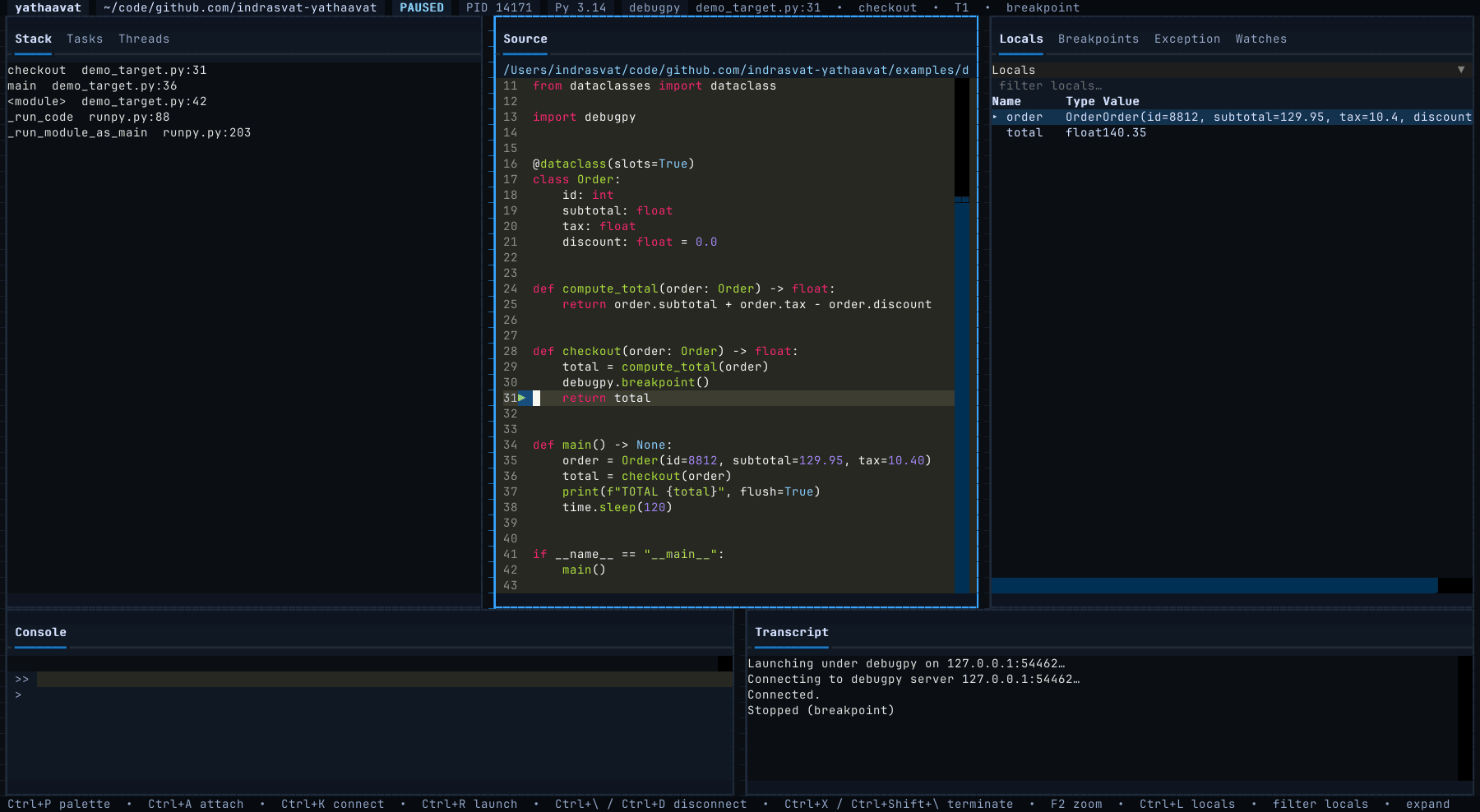Screen dimensions: 1480x812
Task: Open the Threads tab
Action: point(144,39)
